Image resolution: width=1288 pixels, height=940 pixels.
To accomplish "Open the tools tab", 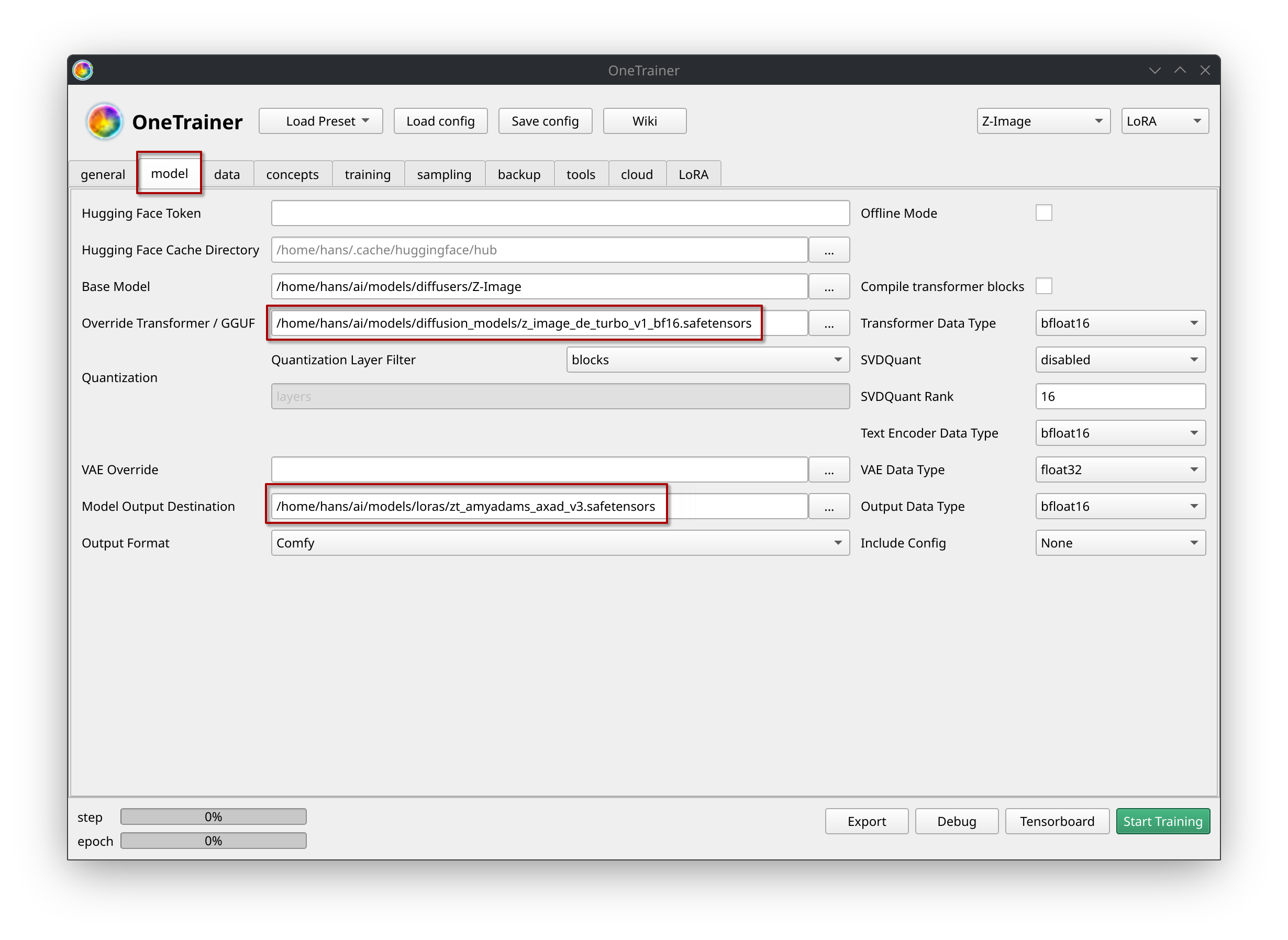I will 581,174.
